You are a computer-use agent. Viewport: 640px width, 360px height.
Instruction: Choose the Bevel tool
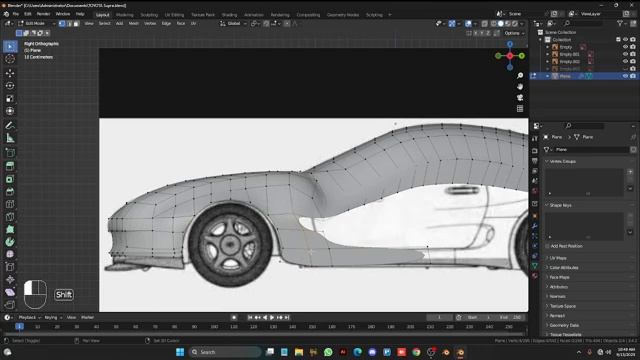pyautogui.click(x=10, y=191)
